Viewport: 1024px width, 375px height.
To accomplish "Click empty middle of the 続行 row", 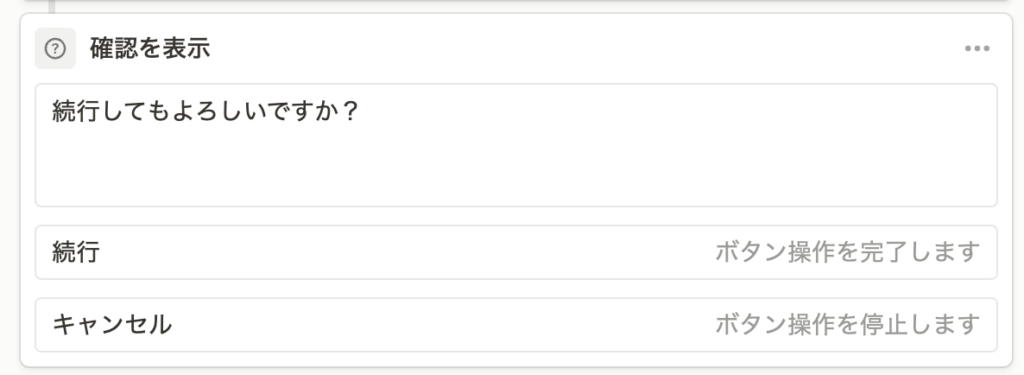I will pyautogui.click(x=405, y=252).
